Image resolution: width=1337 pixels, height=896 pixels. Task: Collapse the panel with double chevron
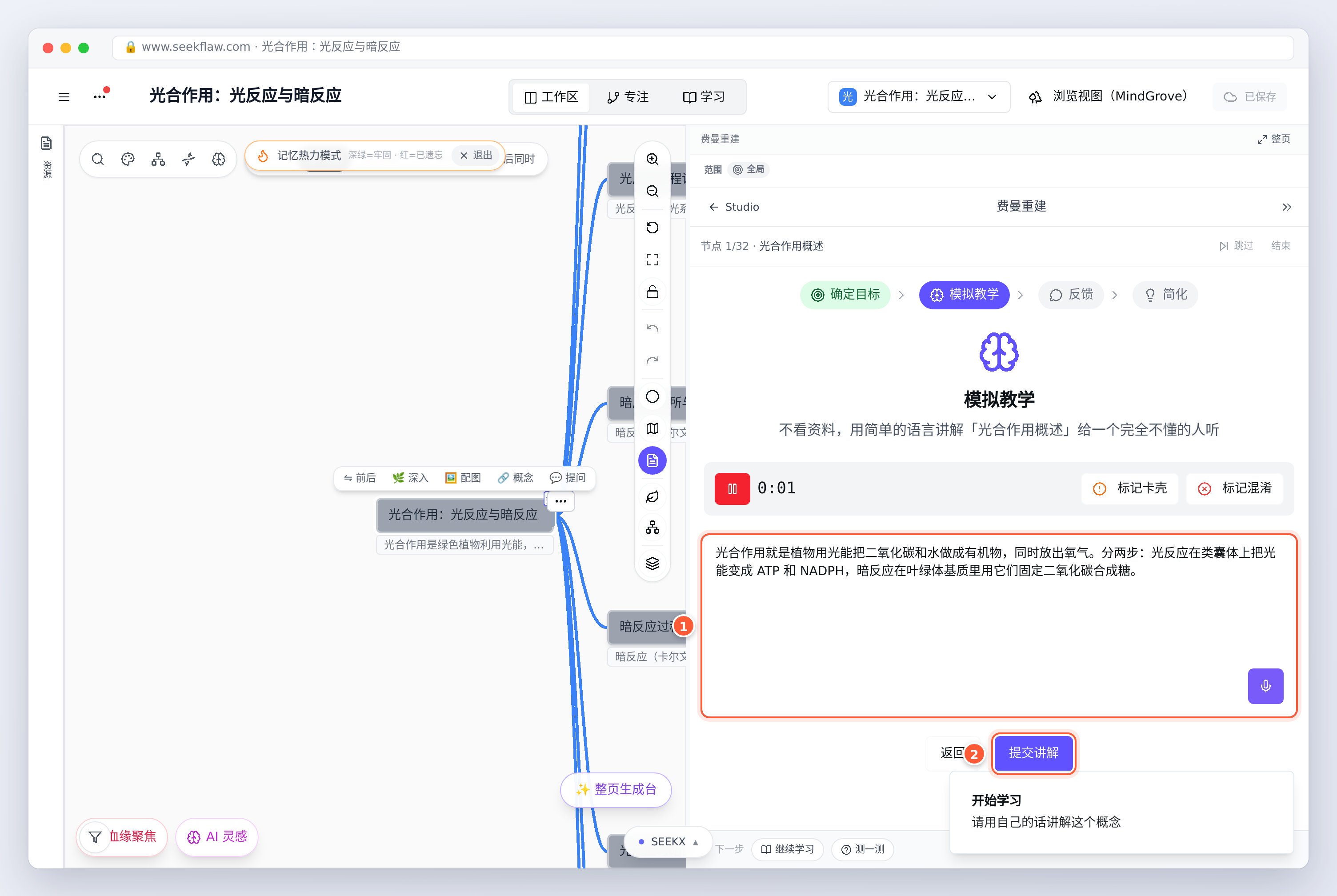coord(1287,207)
